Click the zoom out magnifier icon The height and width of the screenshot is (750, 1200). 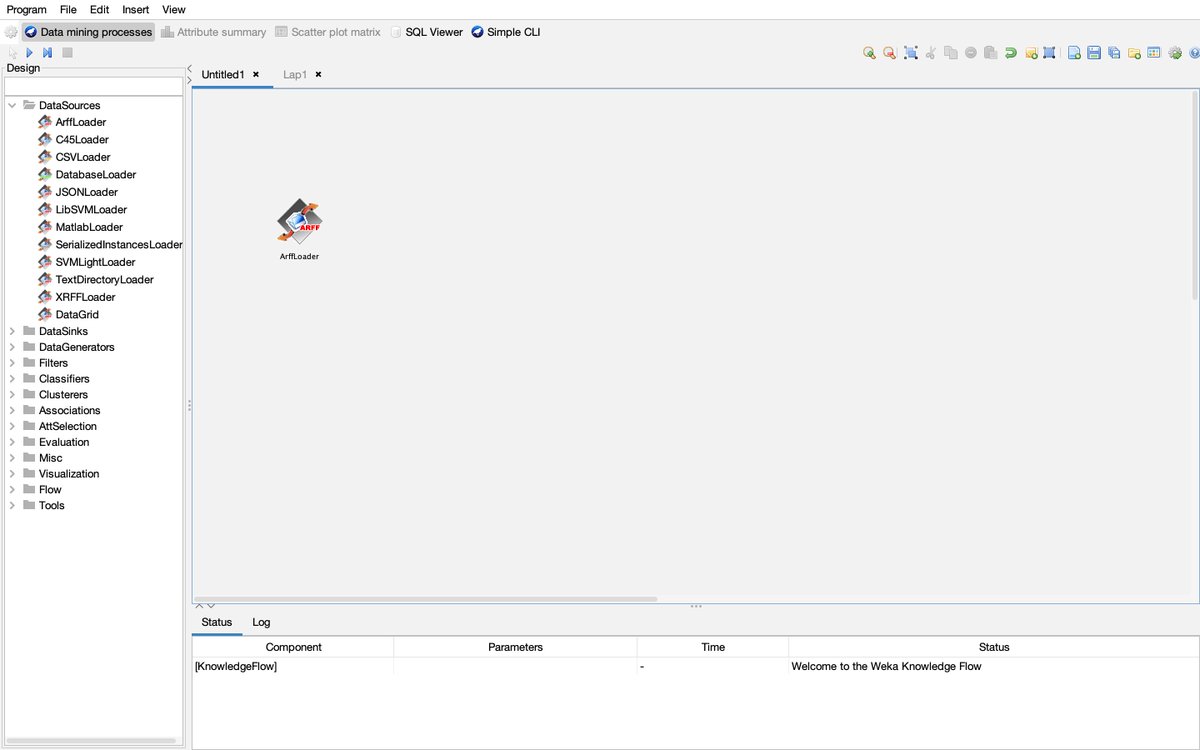(889, 53)
